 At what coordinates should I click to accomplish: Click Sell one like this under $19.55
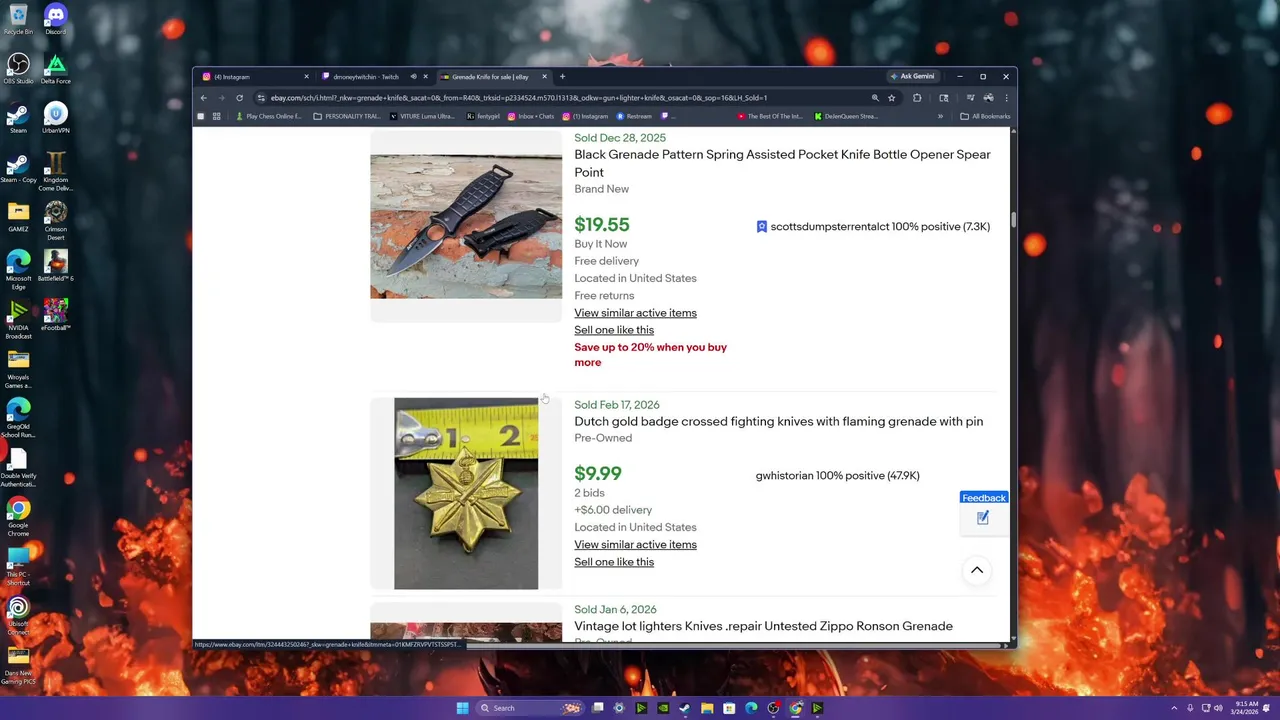click(614, 330)
